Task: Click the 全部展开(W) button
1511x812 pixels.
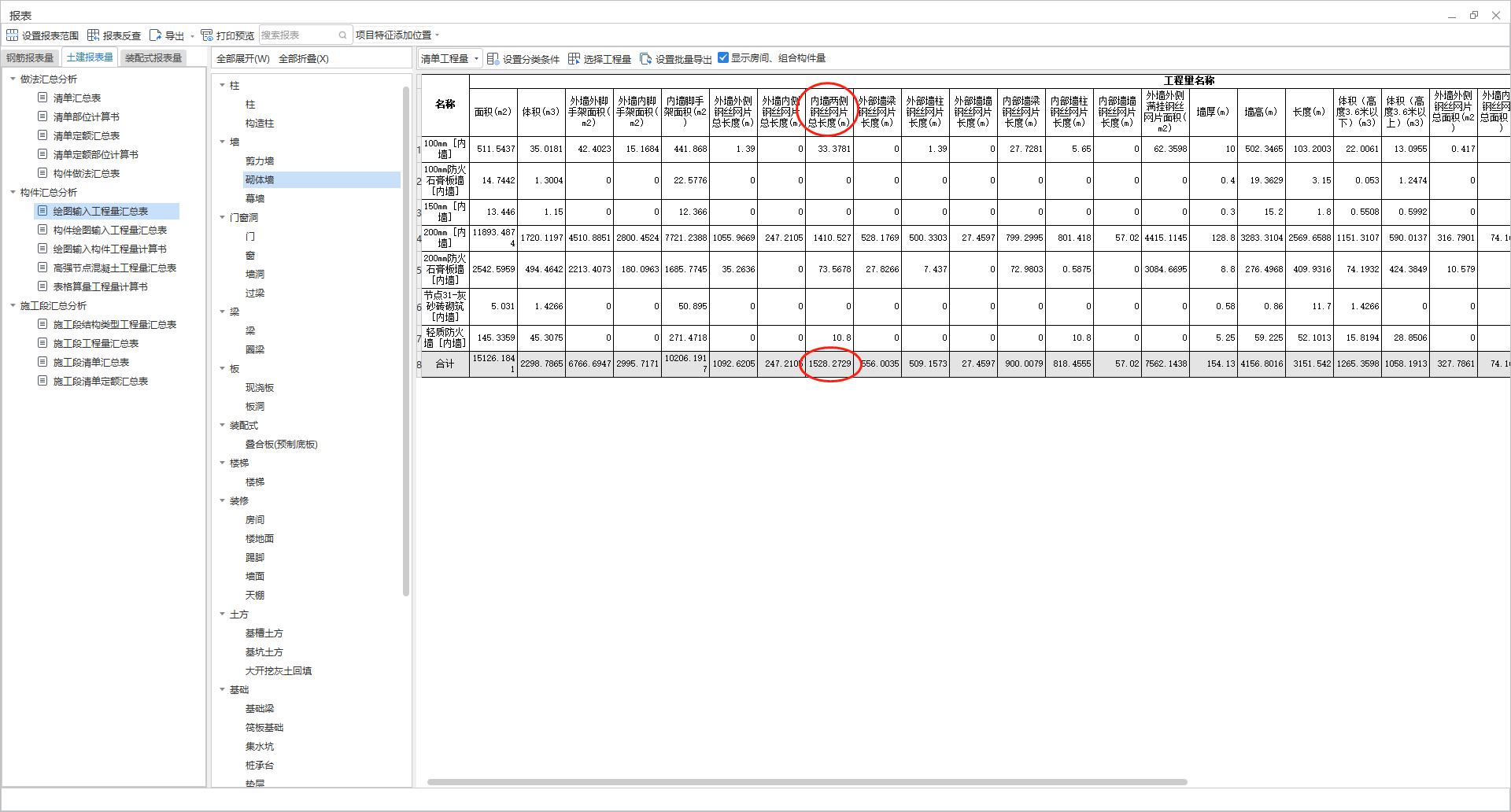Action: [x=242, y=59]
